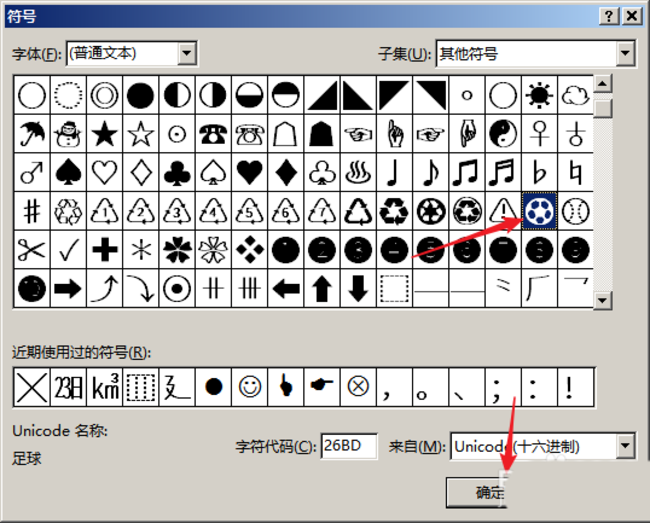Select the black sun symbol
Screen dimensions: 650x523
[539, 95]
